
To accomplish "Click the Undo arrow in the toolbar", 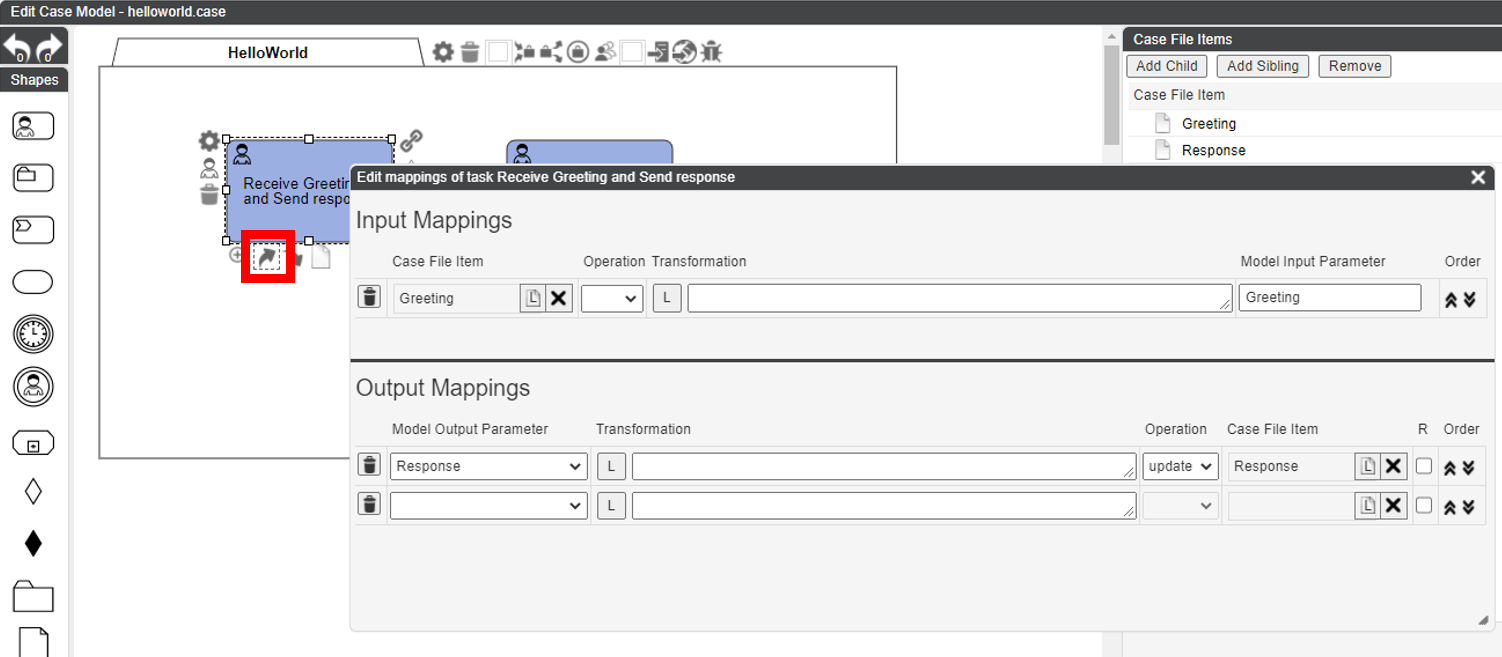I will coord(18,47).
